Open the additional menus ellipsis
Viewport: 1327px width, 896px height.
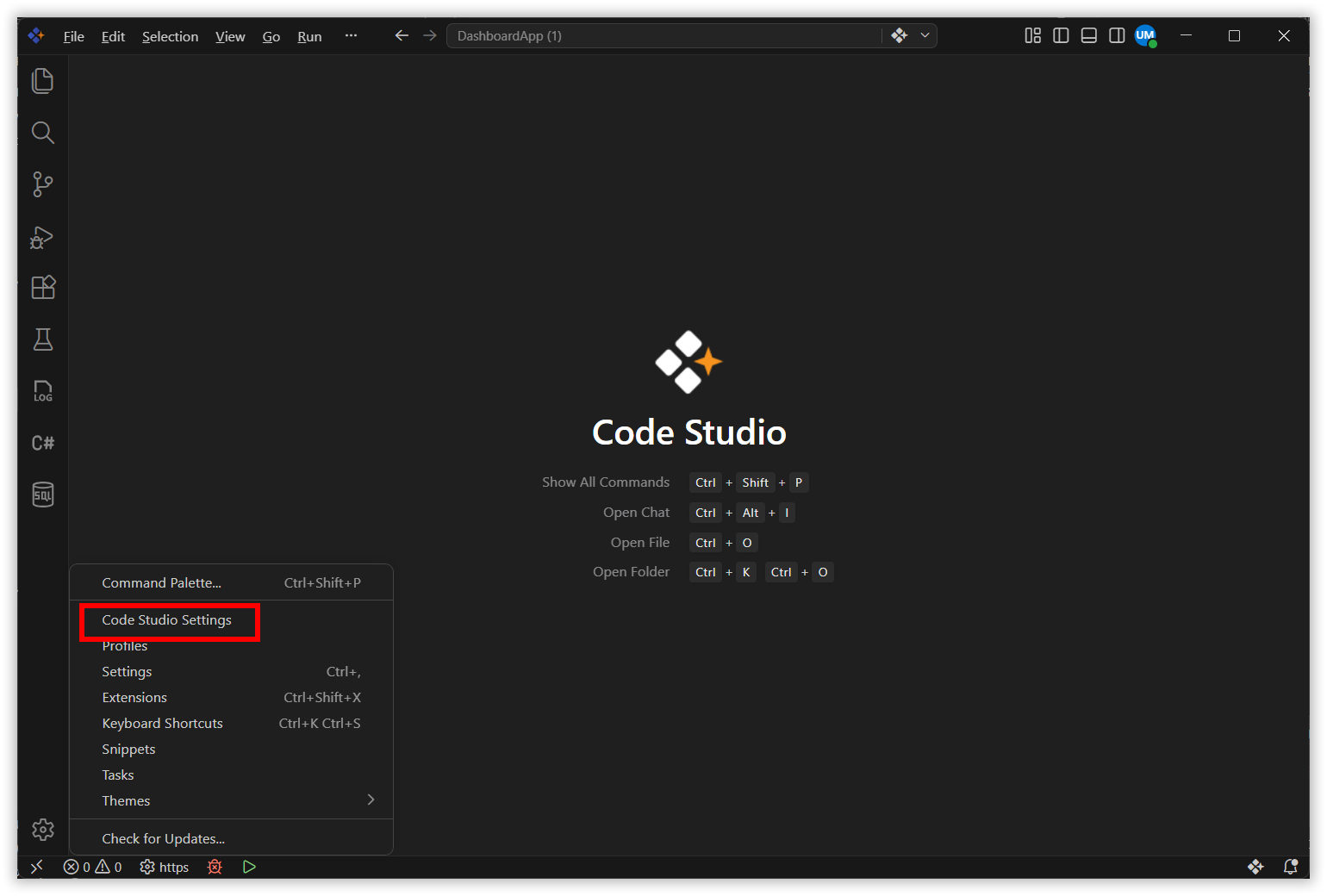(351, 35)
